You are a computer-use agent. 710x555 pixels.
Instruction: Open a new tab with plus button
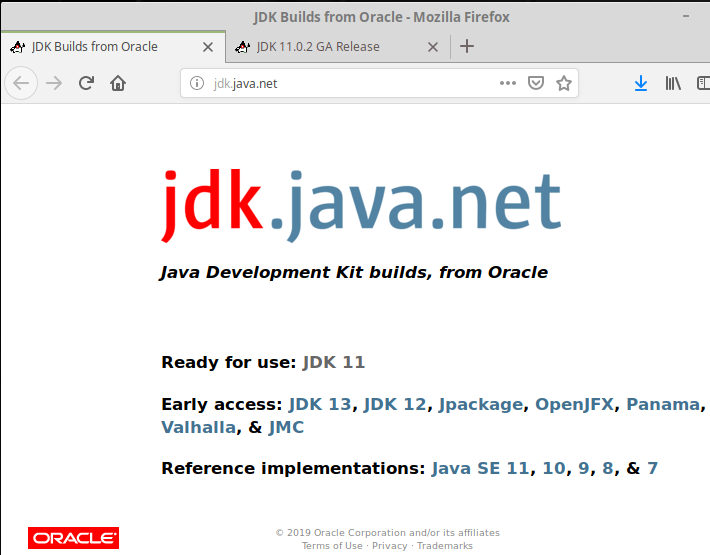point(467,46)
